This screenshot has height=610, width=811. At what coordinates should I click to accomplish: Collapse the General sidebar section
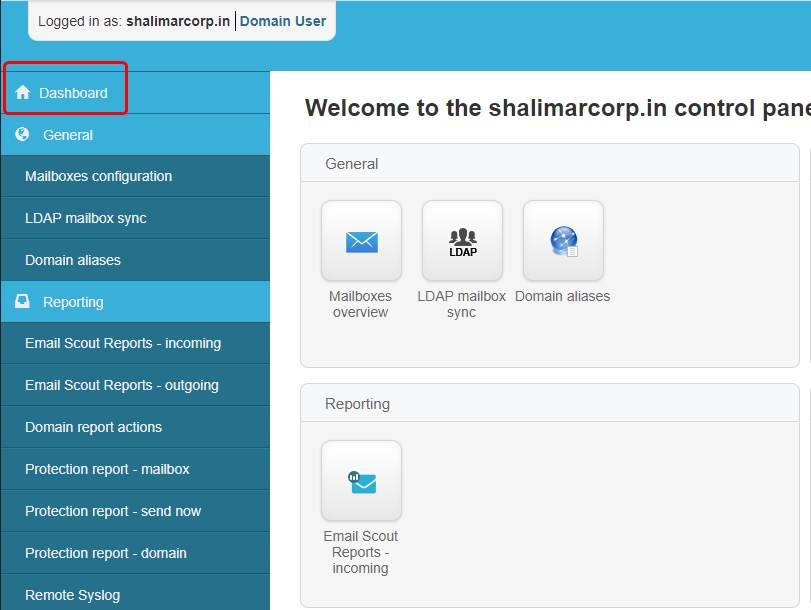tap(68, 135)
